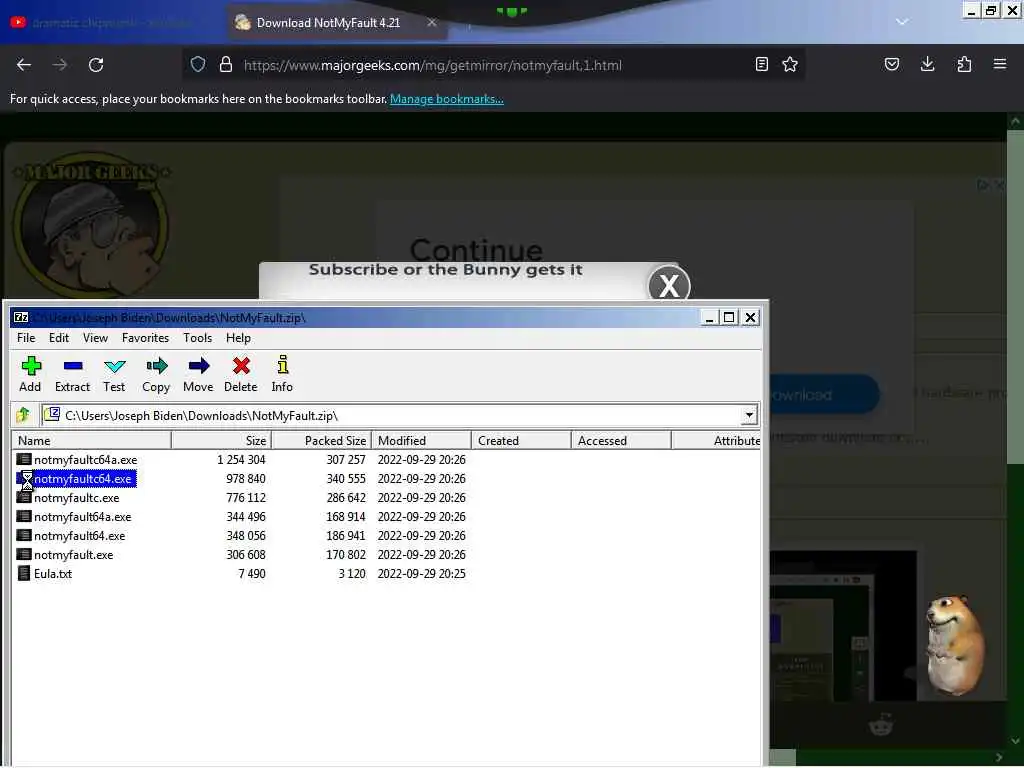The height and width of the screenshot is (768, 1024).
Task: Go back in Firefox
Action: click(x=24, y=65)
